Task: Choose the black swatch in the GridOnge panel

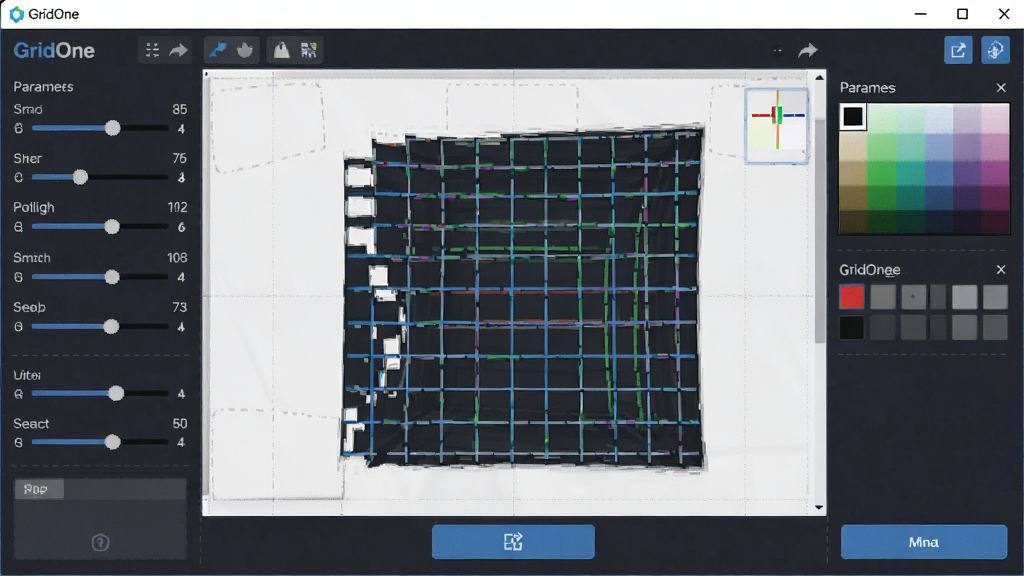Action: pyautogui.click(x=852, y=328)
